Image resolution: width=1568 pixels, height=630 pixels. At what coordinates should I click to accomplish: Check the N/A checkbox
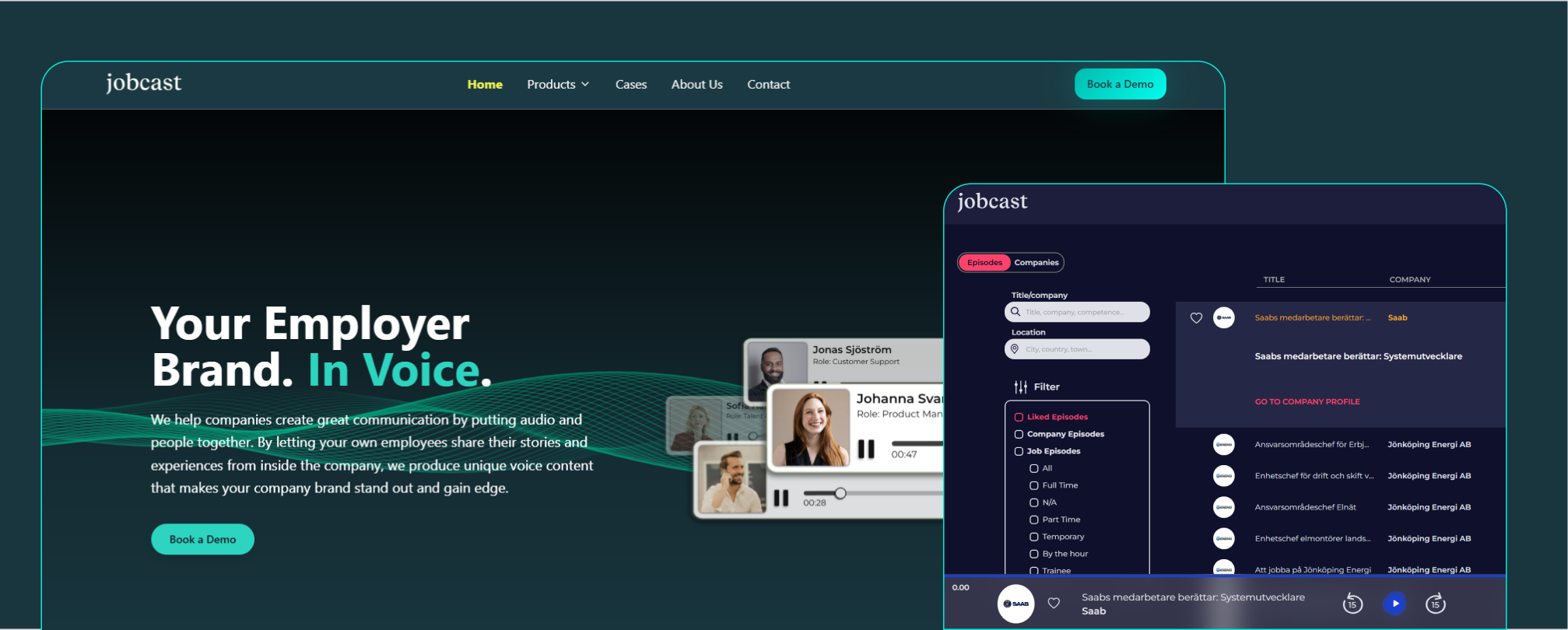[x=1034, y=502]
